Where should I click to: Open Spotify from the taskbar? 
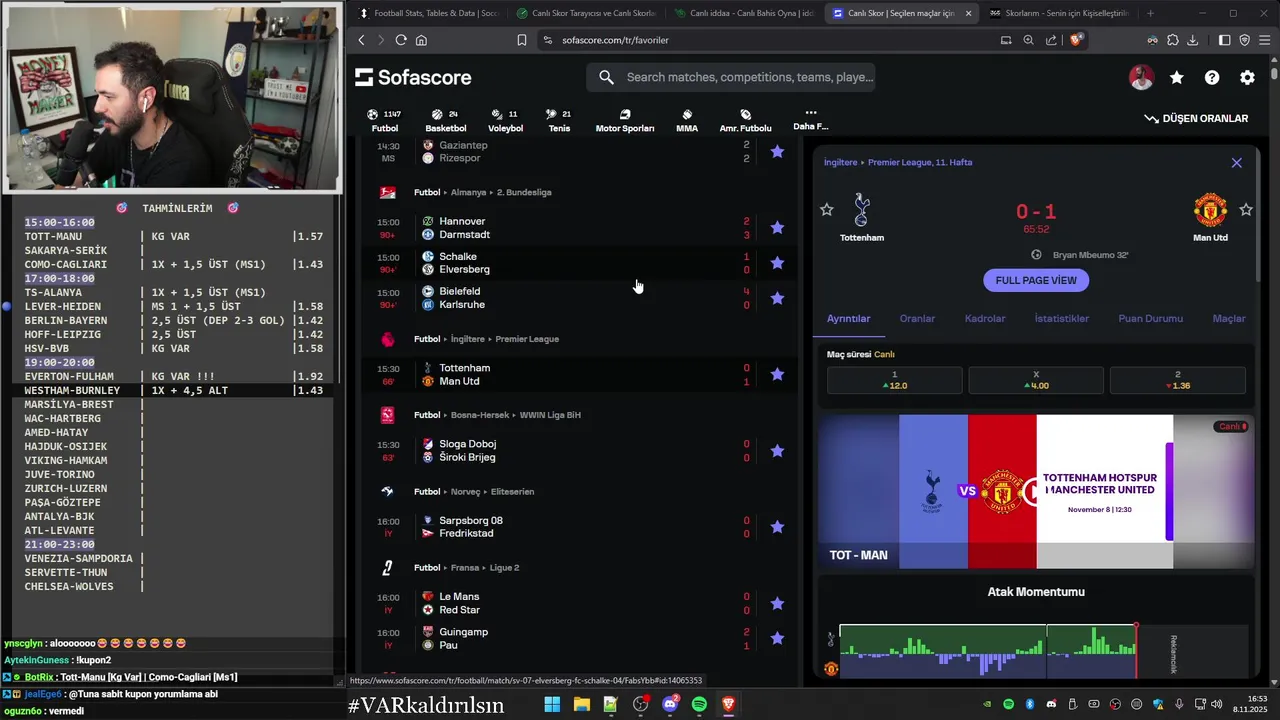[699, 705]
